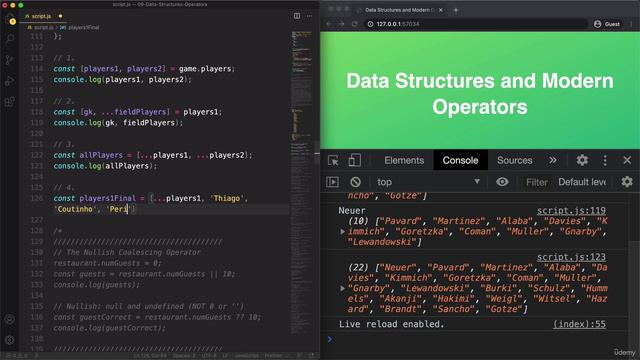Click the Live reload enabled message
The height and width of the screenshot is (360, 640).
pyautogui.click(x=391, y=324)
